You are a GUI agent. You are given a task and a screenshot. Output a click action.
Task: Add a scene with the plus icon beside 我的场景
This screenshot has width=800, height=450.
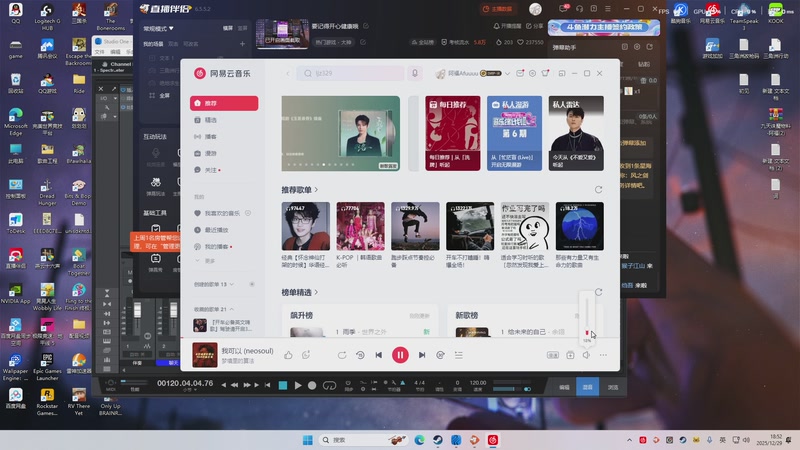tap(242, 44)
